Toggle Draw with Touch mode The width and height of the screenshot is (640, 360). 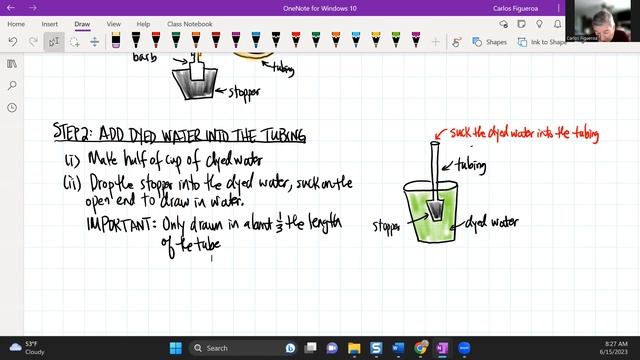[x=456, y=42]
